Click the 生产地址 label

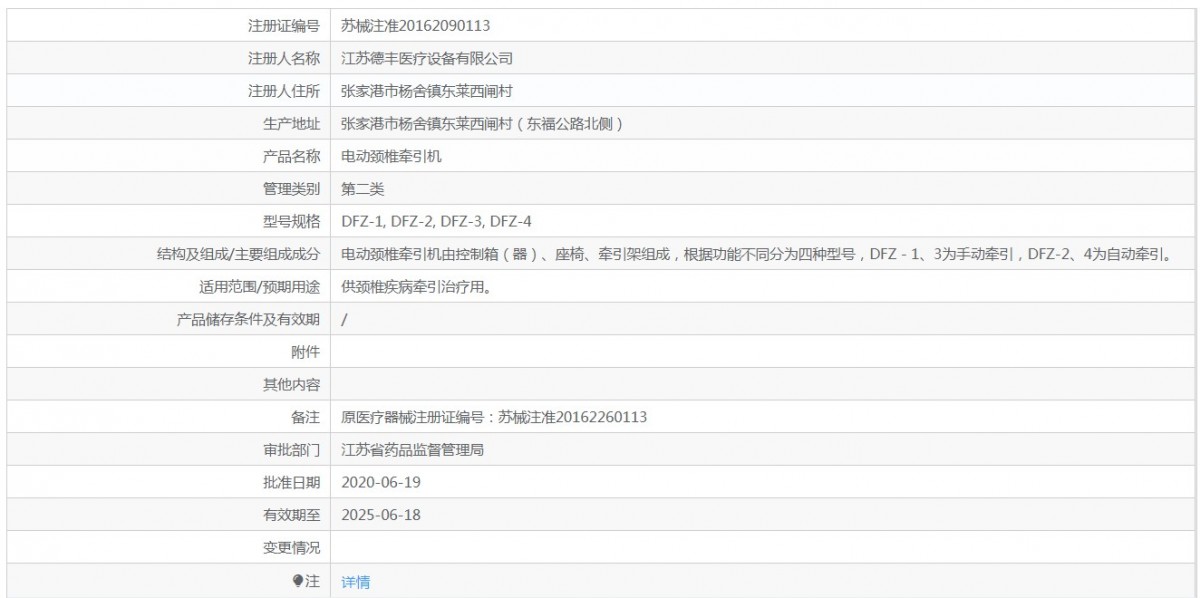pyautogui.click(x=291, y=123)
